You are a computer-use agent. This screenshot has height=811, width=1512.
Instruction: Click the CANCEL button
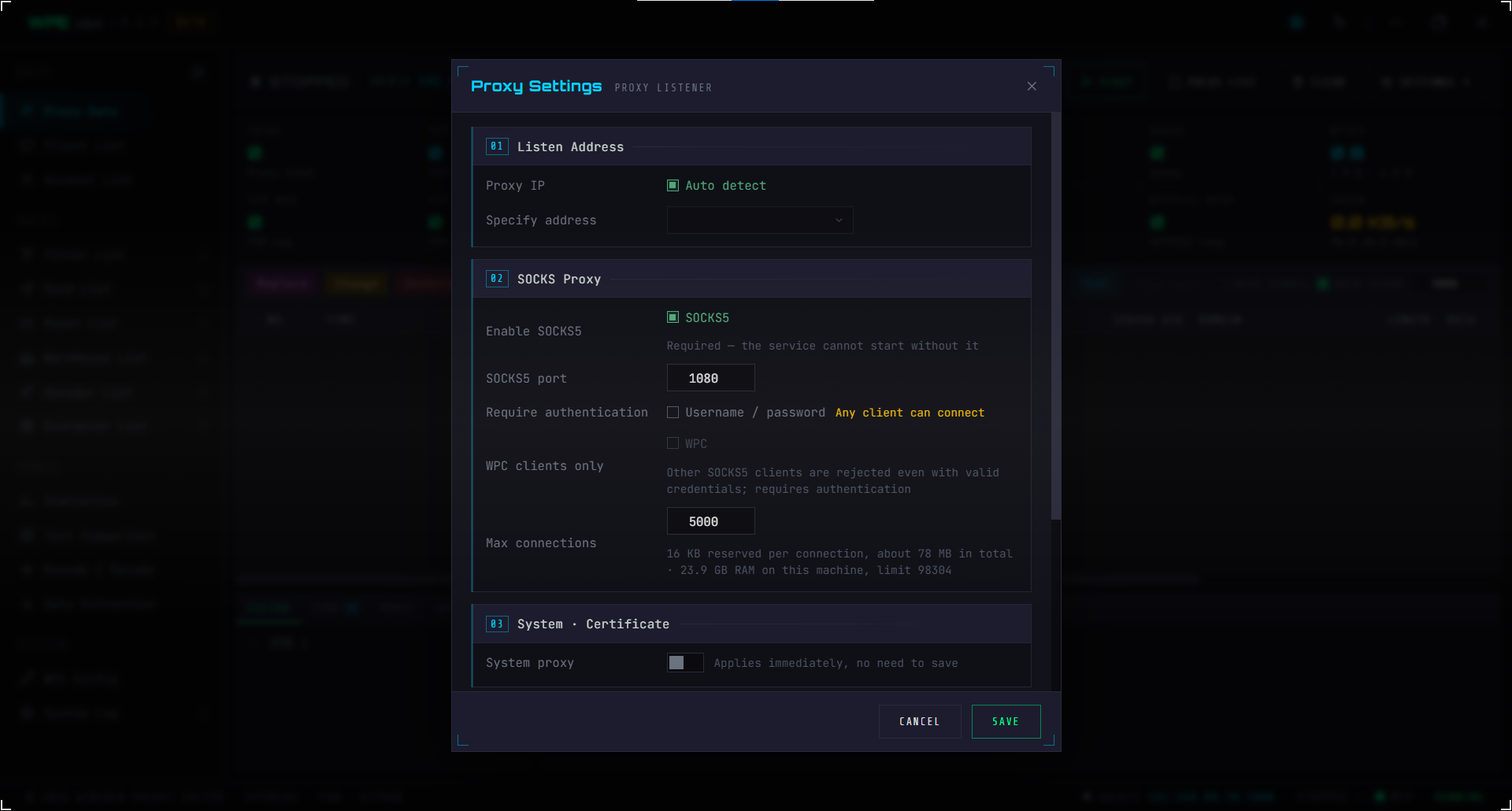pyautogui.click(x=920, y=721)
